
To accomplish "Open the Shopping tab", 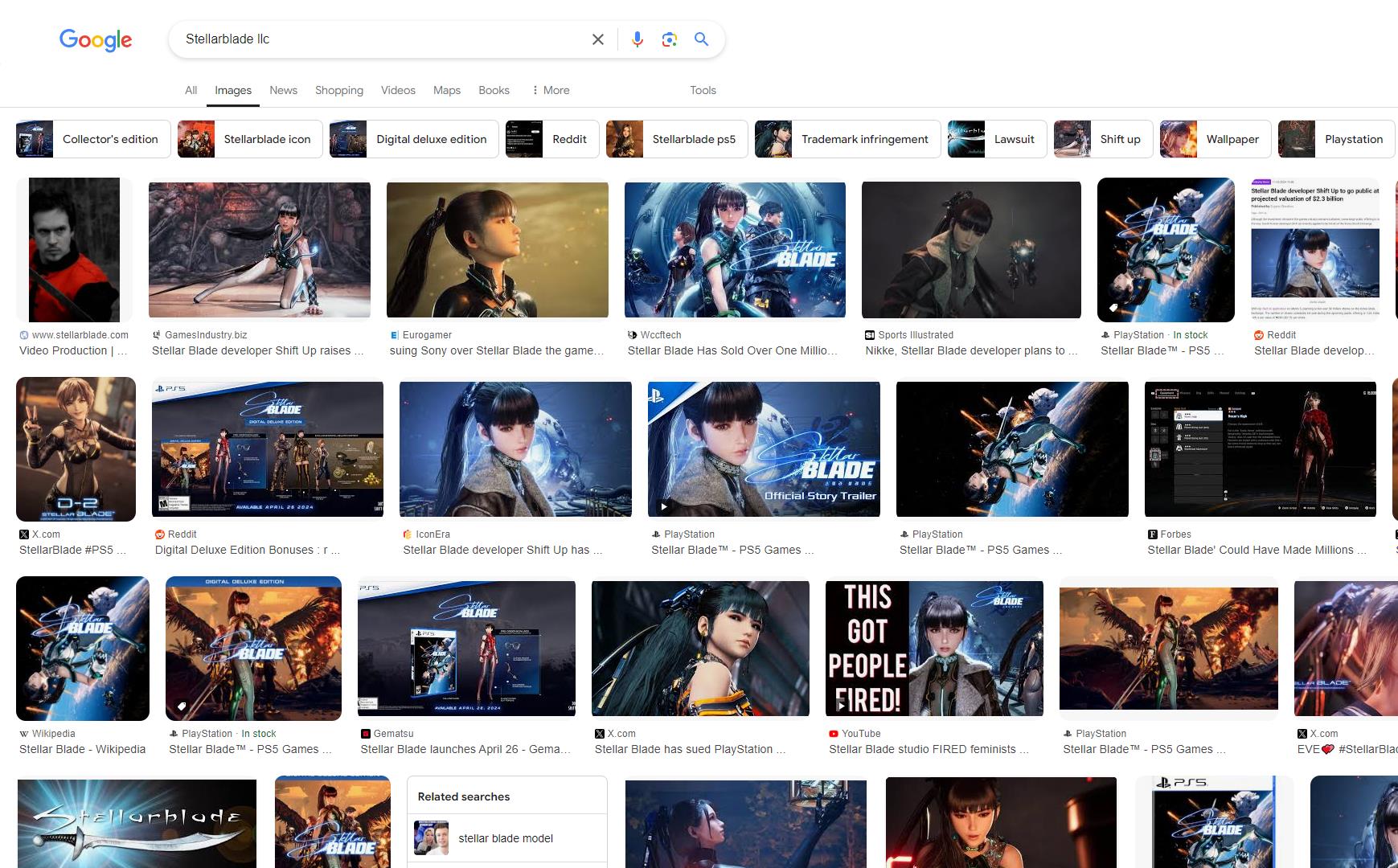I will coord(339,90).
